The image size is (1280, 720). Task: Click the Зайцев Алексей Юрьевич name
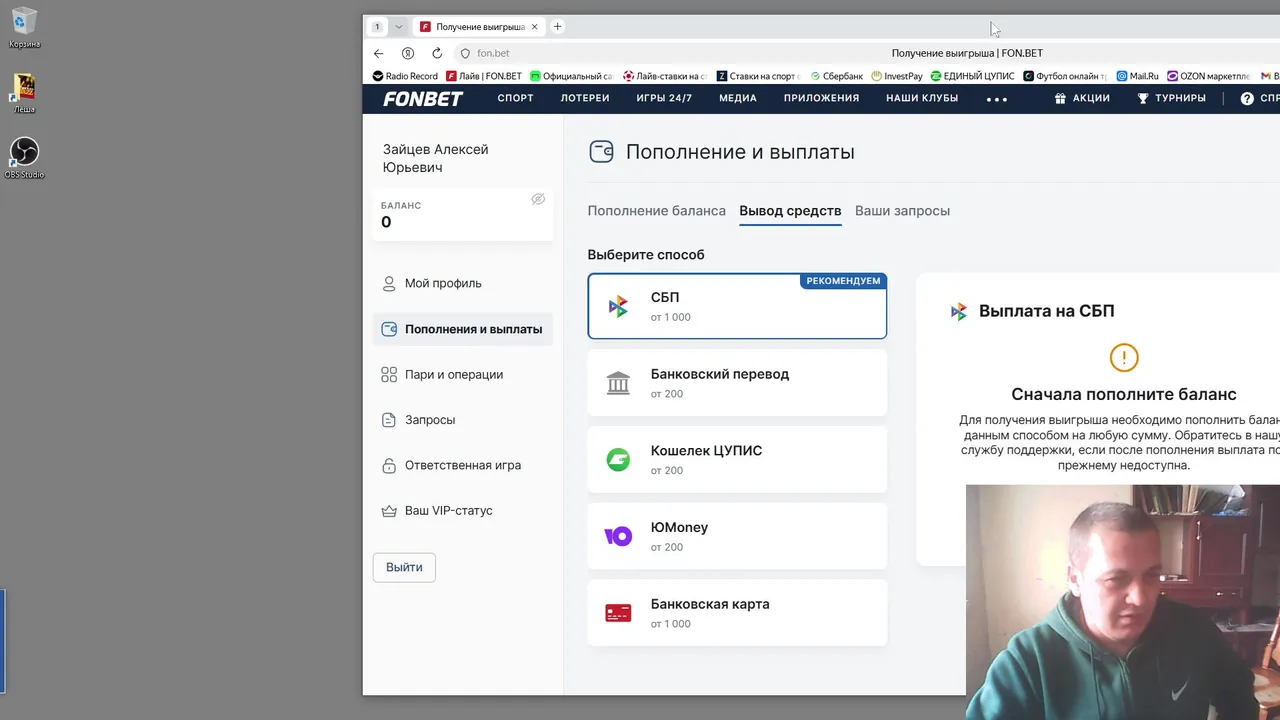[x=436, y=158]
